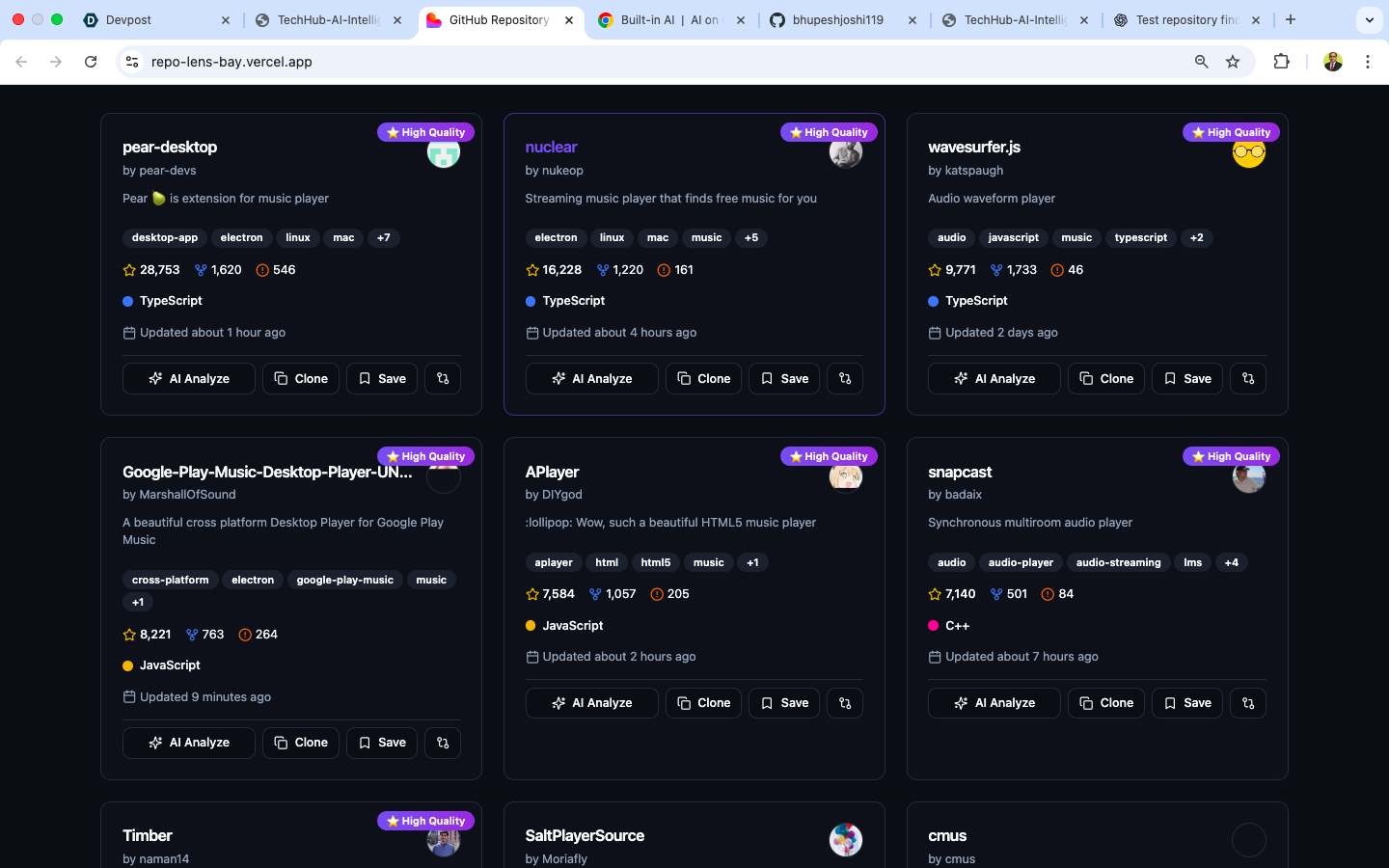Open badaix avatar on snapcast card
This screenshot has height=868, width=1389.
click(1249, 476)
